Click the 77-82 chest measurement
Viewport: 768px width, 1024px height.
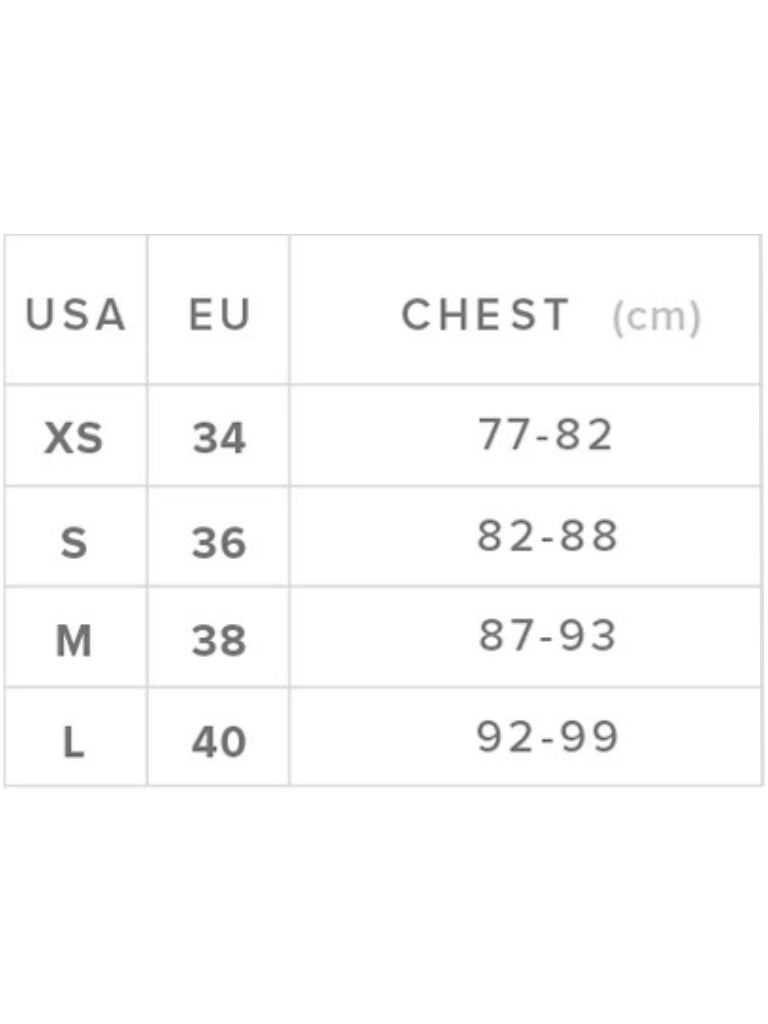545,435
